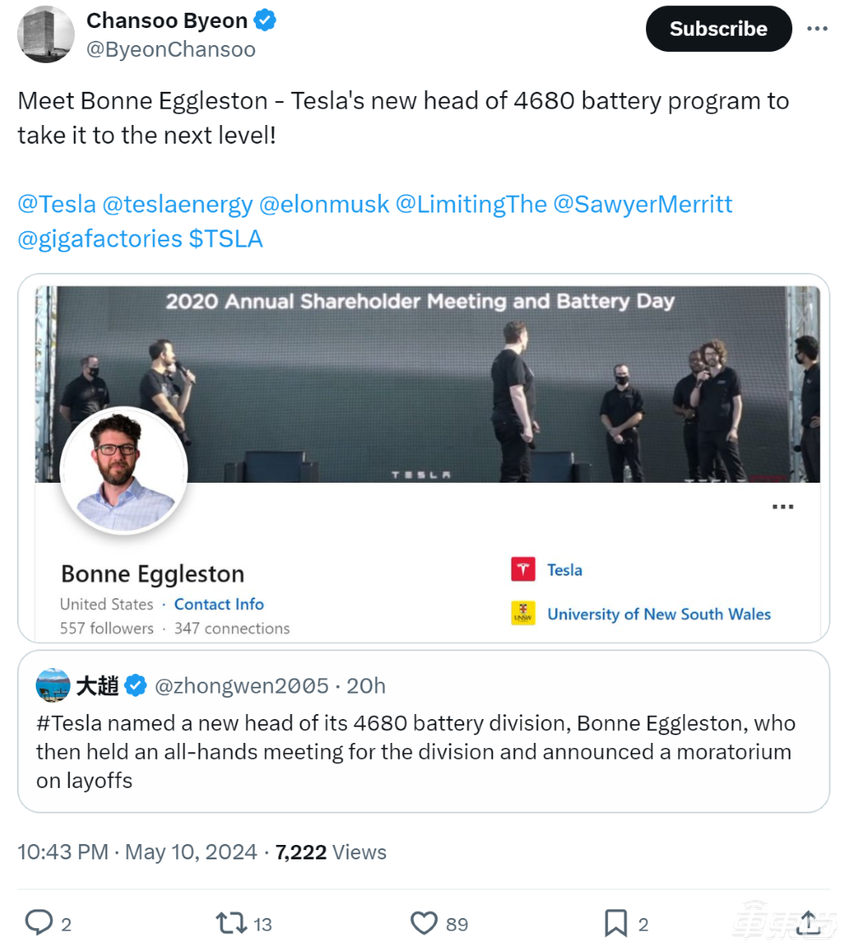Click the Tesla logo icon in profile card
Viewport: 850px width, 952px height.
(523, 570)
